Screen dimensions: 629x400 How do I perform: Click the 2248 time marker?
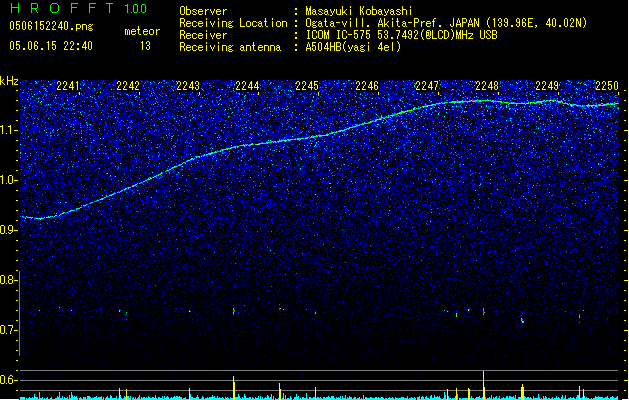coord(487,86)
